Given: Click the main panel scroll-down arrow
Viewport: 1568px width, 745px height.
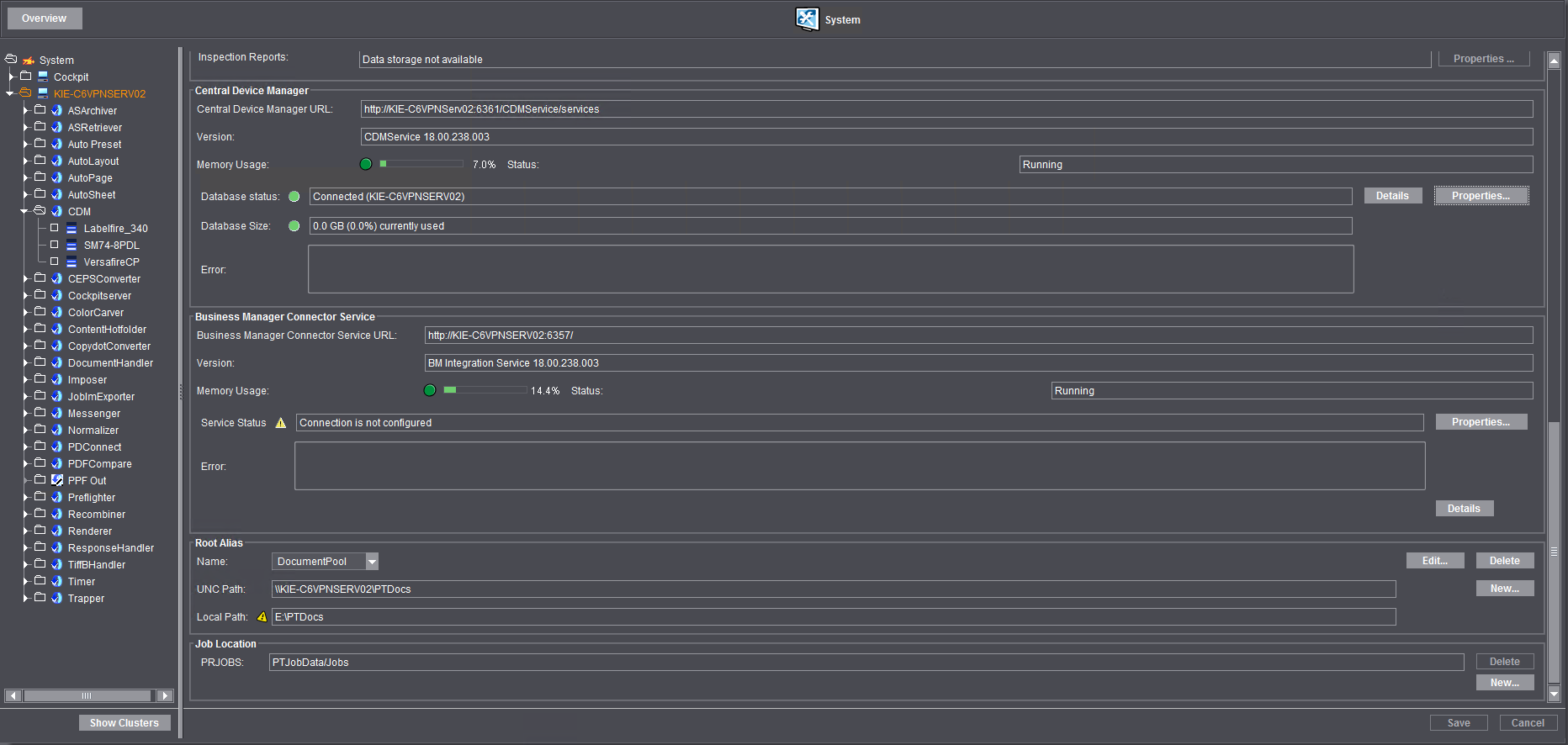Looking at the screenshot, I should 1554,695.
